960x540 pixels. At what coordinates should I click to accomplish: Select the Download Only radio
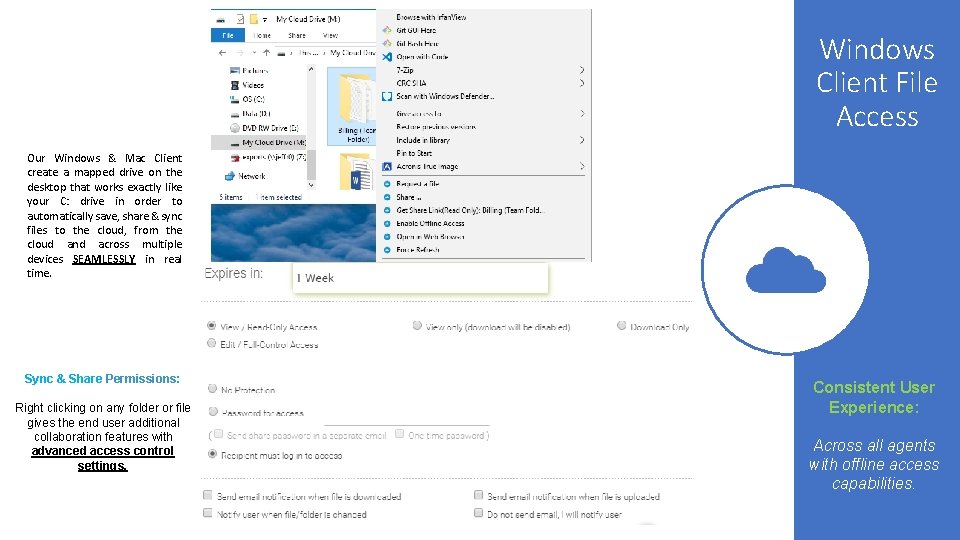coord(621,325)
